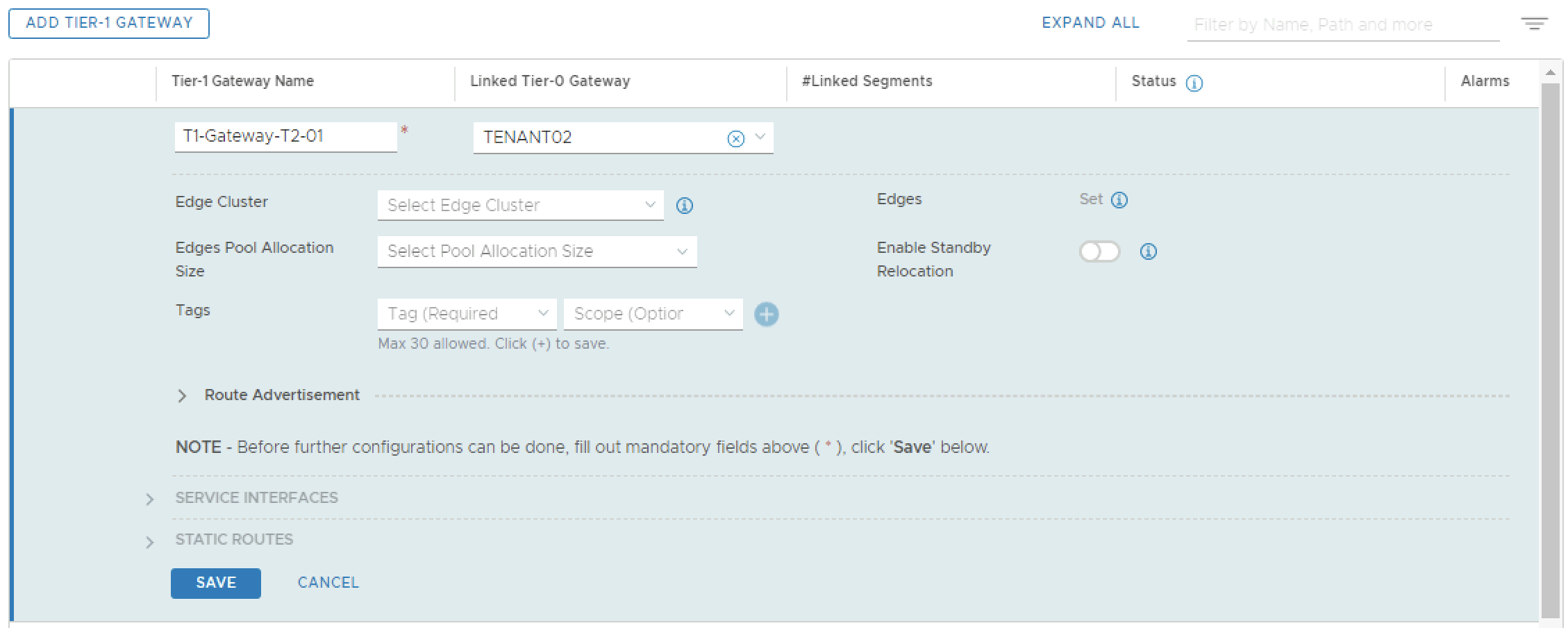Click the Tier-1 Gateway Name input field
The height and width of the screenshot is (628, 1568).
coord(285,137)
